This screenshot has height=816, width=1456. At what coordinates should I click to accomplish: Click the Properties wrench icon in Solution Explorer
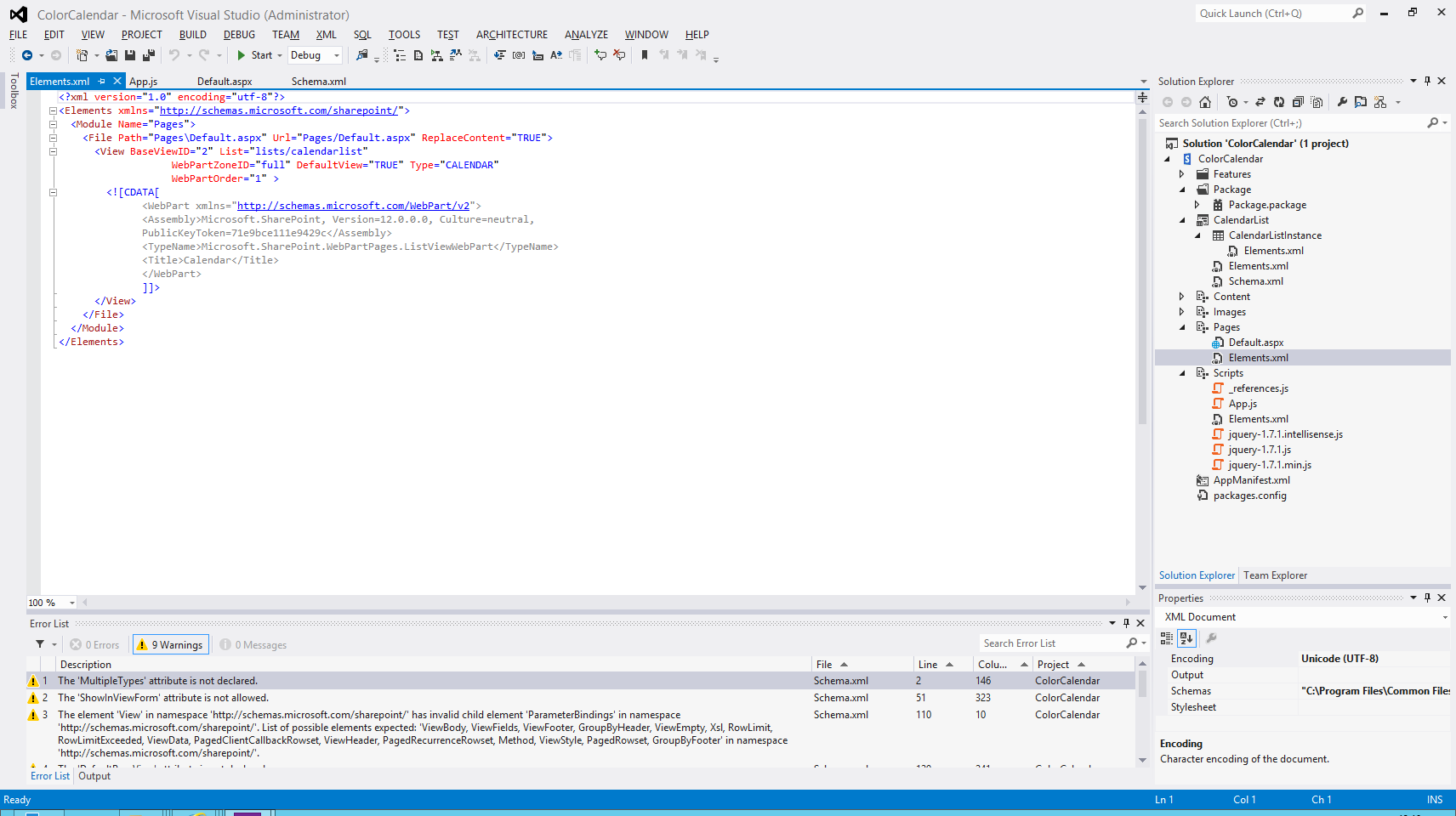1342,102
